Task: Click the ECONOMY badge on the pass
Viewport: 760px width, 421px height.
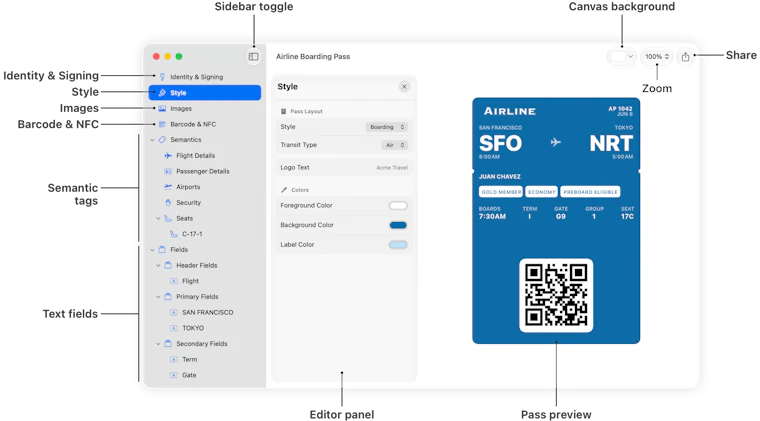Action: 541,192
